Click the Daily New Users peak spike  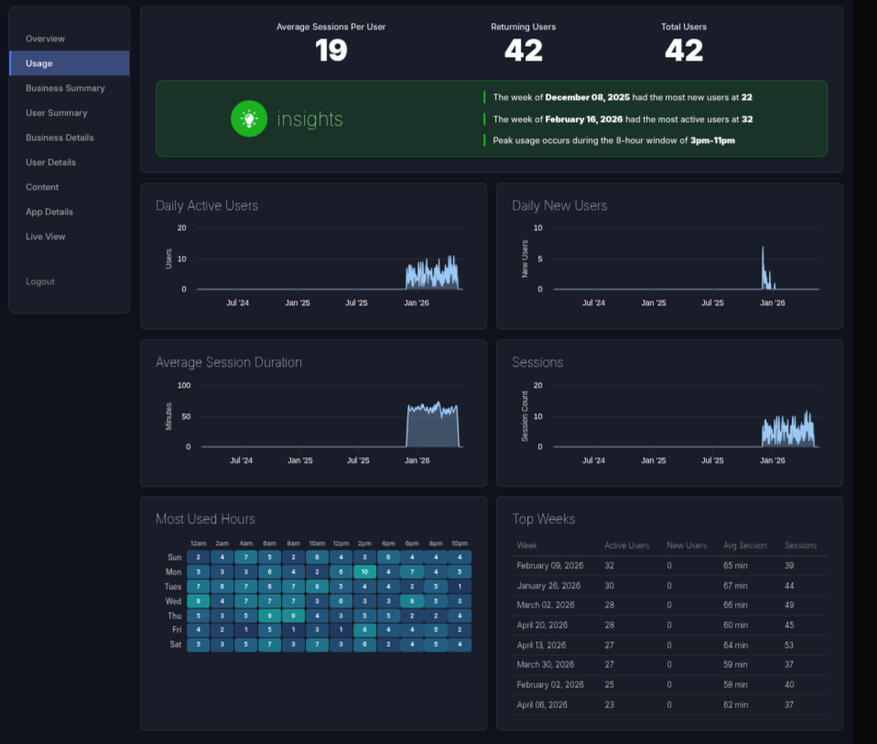(763, 267)
